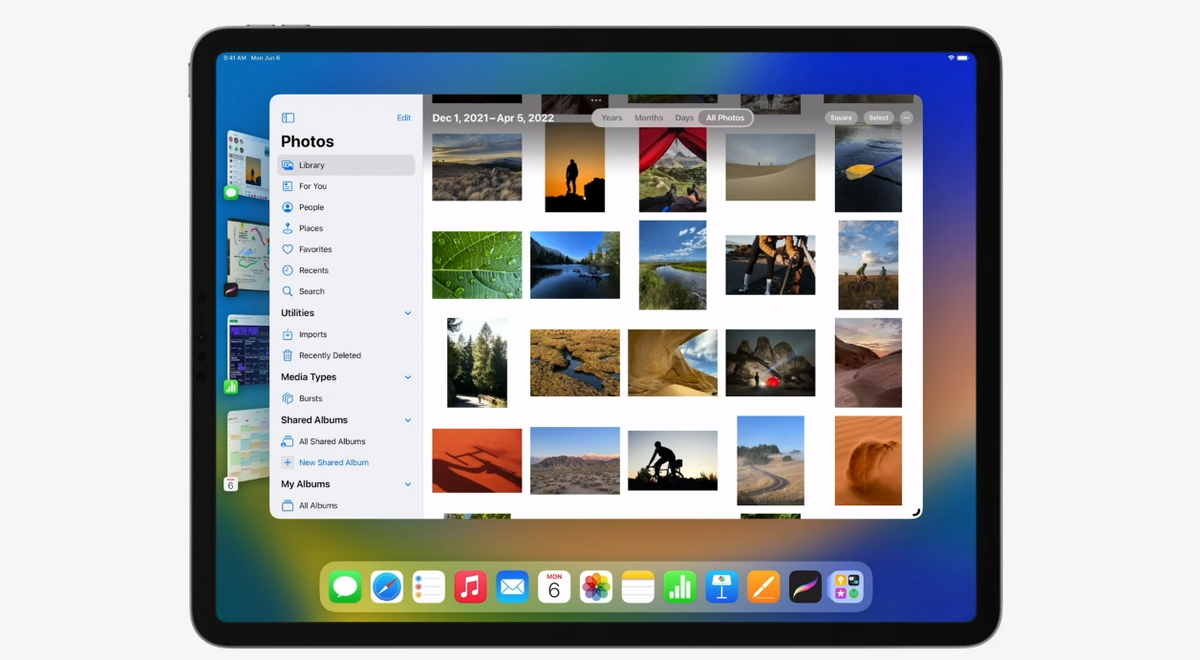Open Procreate from the dock
The height and width of the screenshot is (660, 1200).
[805, 586]
